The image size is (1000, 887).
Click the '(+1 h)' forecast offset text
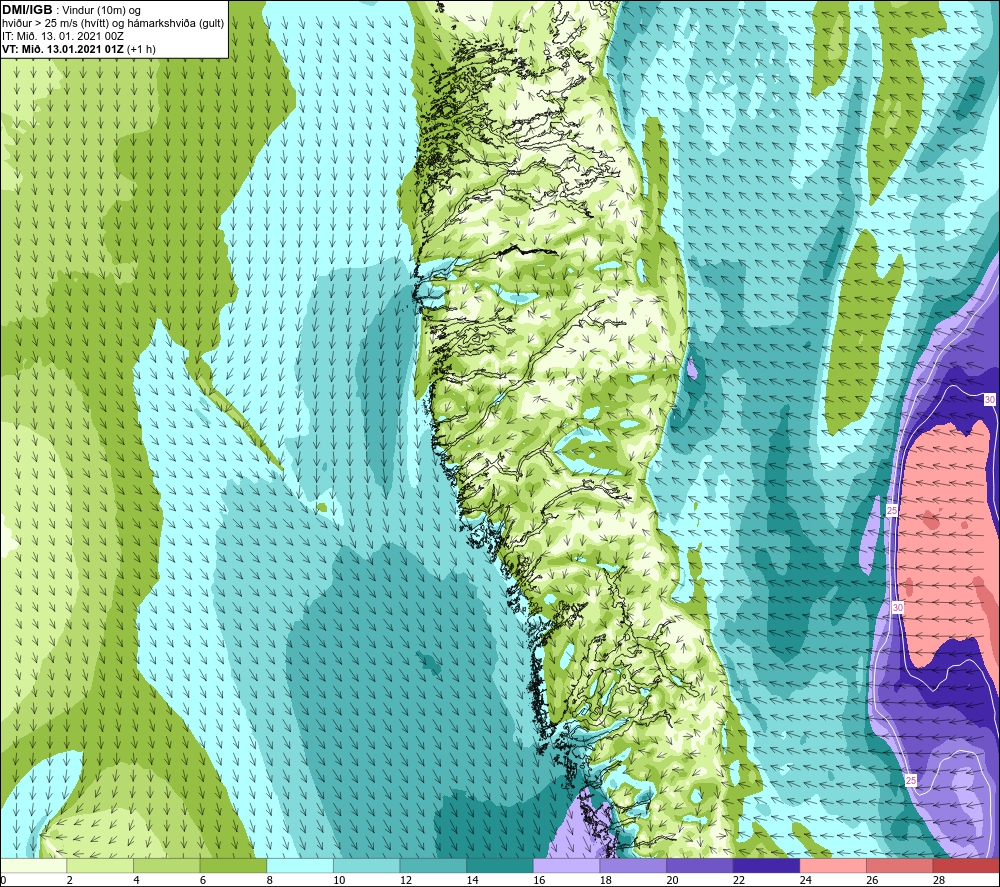tap(141, 49)
